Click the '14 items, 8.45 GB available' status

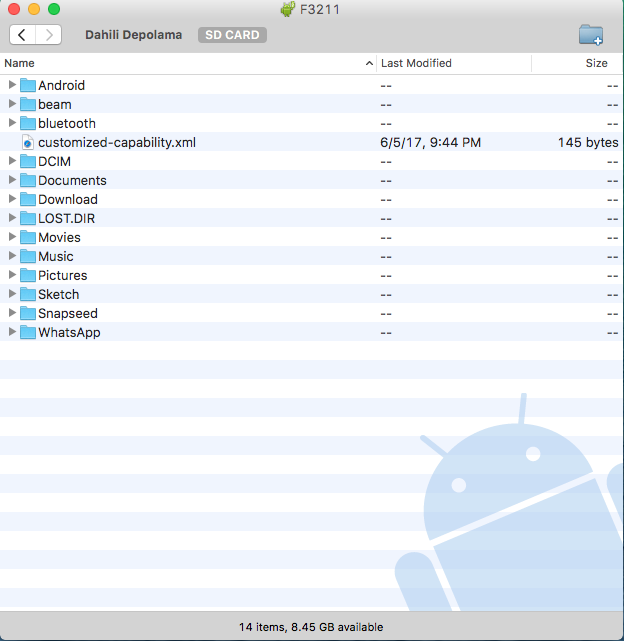click(x=311, y=627)
